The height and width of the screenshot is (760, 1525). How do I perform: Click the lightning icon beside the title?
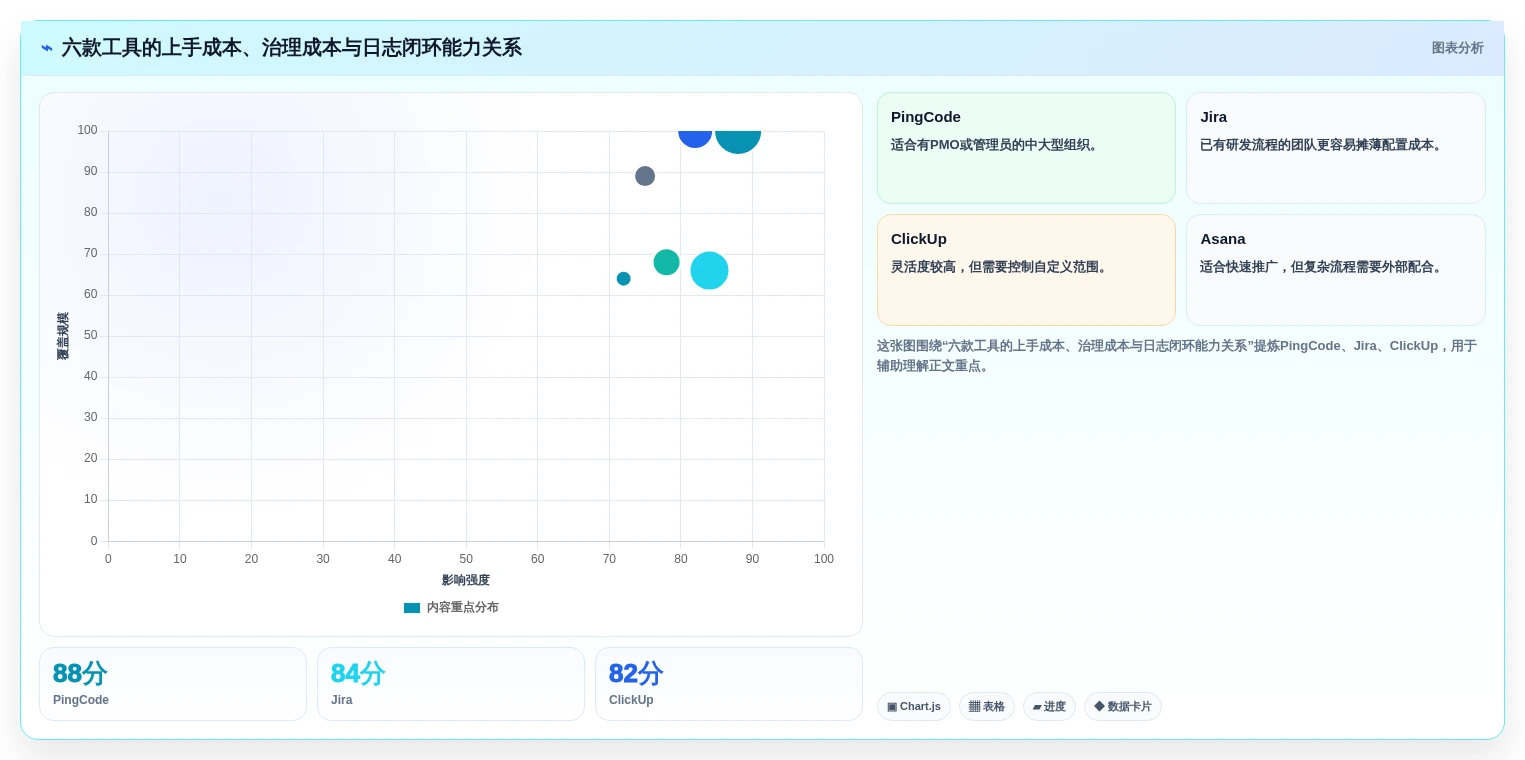pos(47,48)
